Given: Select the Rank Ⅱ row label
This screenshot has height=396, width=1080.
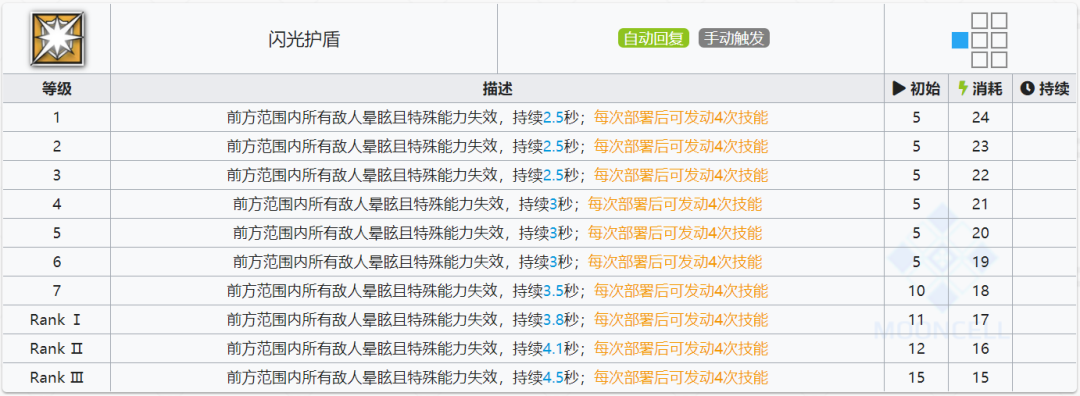Looking at the screenshot, I should (x=56, y=349).
